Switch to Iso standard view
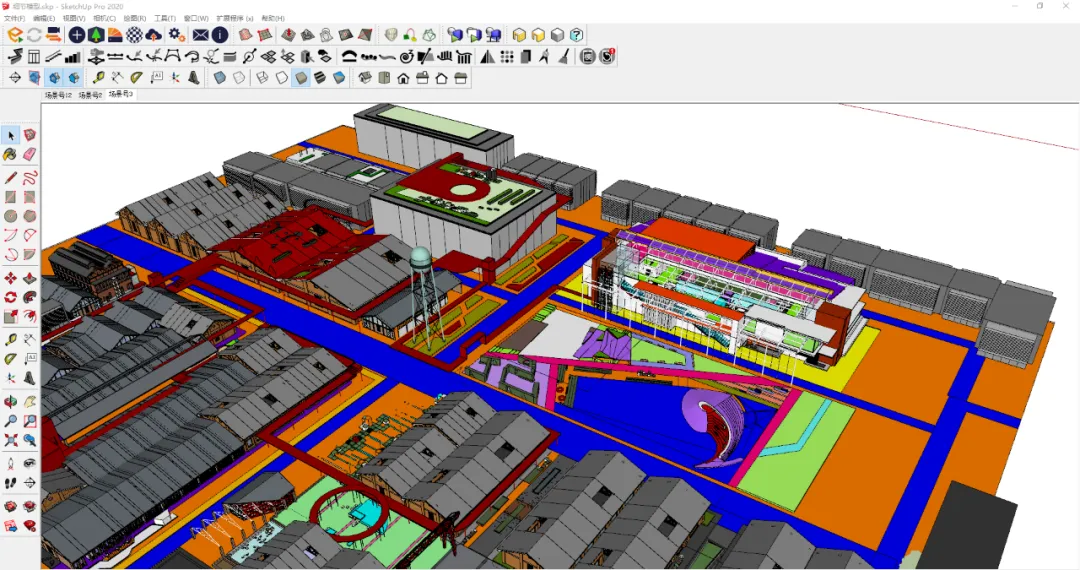This screenshot has height=570, width=1080. pos(365,78)
